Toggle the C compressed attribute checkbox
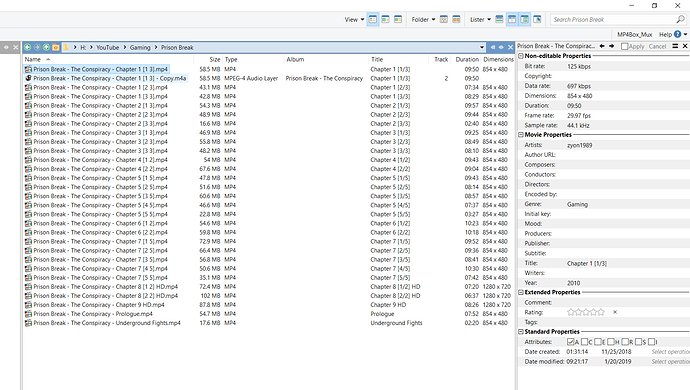Screen dimensions: 690x390 point(584,342)
